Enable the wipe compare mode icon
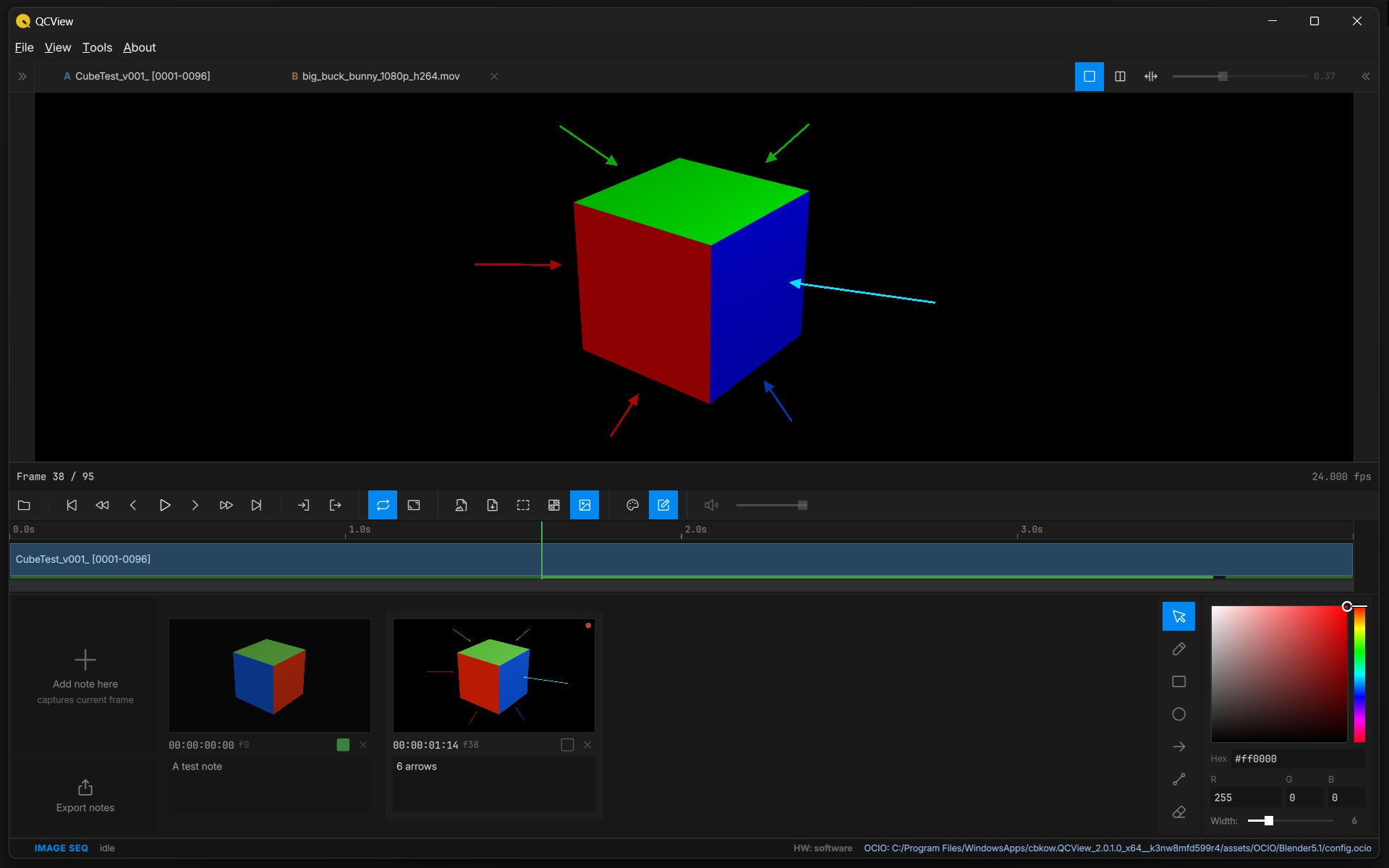This screenshot has height=868, width=1389. tap(1151, 77)
